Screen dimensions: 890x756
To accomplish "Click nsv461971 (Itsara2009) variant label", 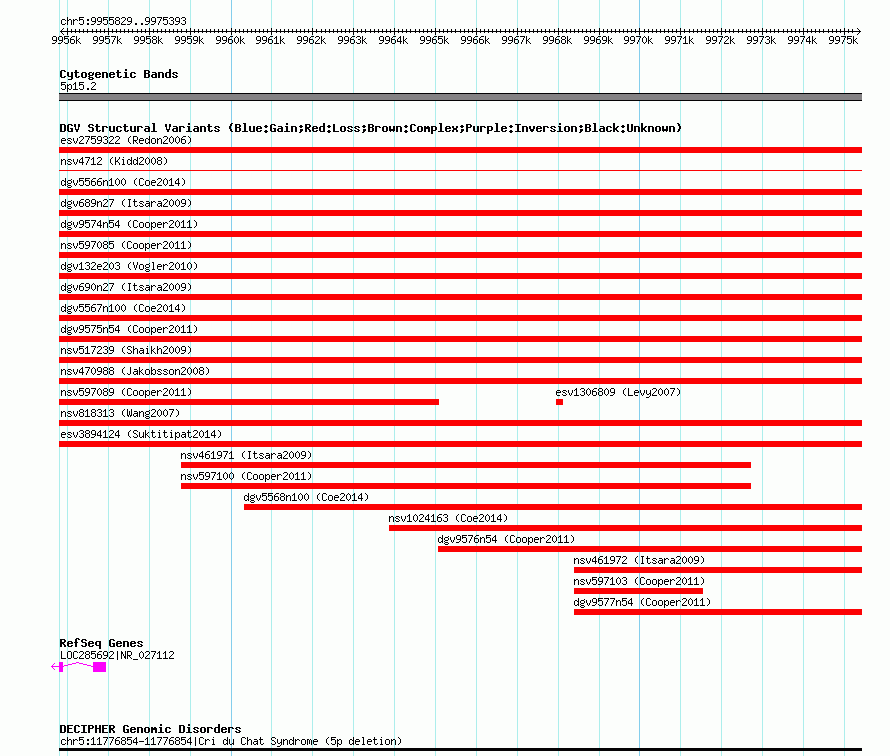I will coord(246,455).
